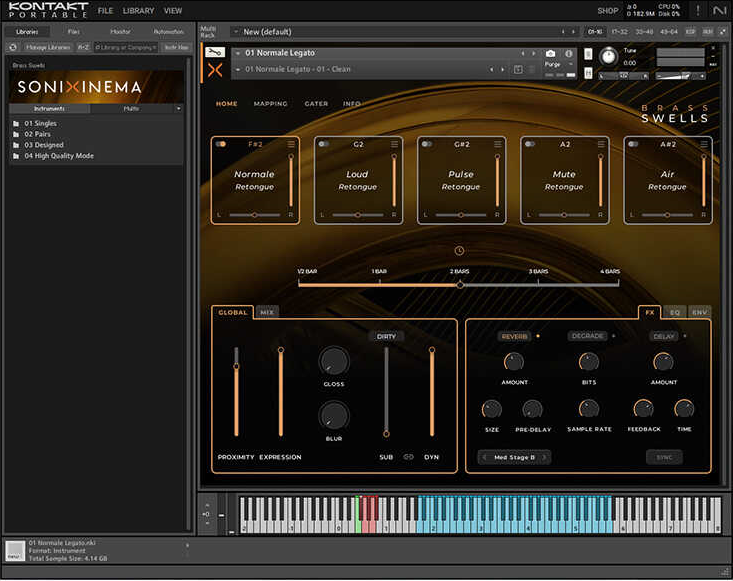Open the LIBRARY menu

click(138, 10)
